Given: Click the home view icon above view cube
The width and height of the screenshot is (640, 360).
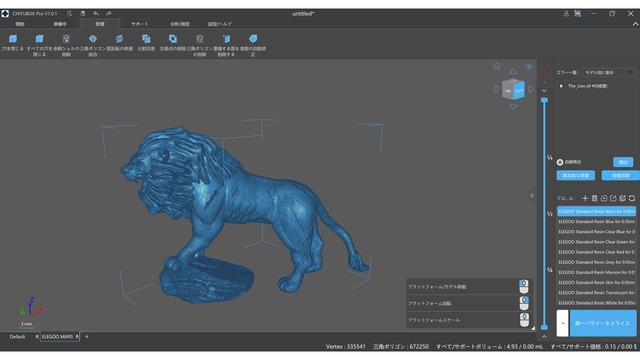Looking at the screenshot, I should [x=496, y=66].
